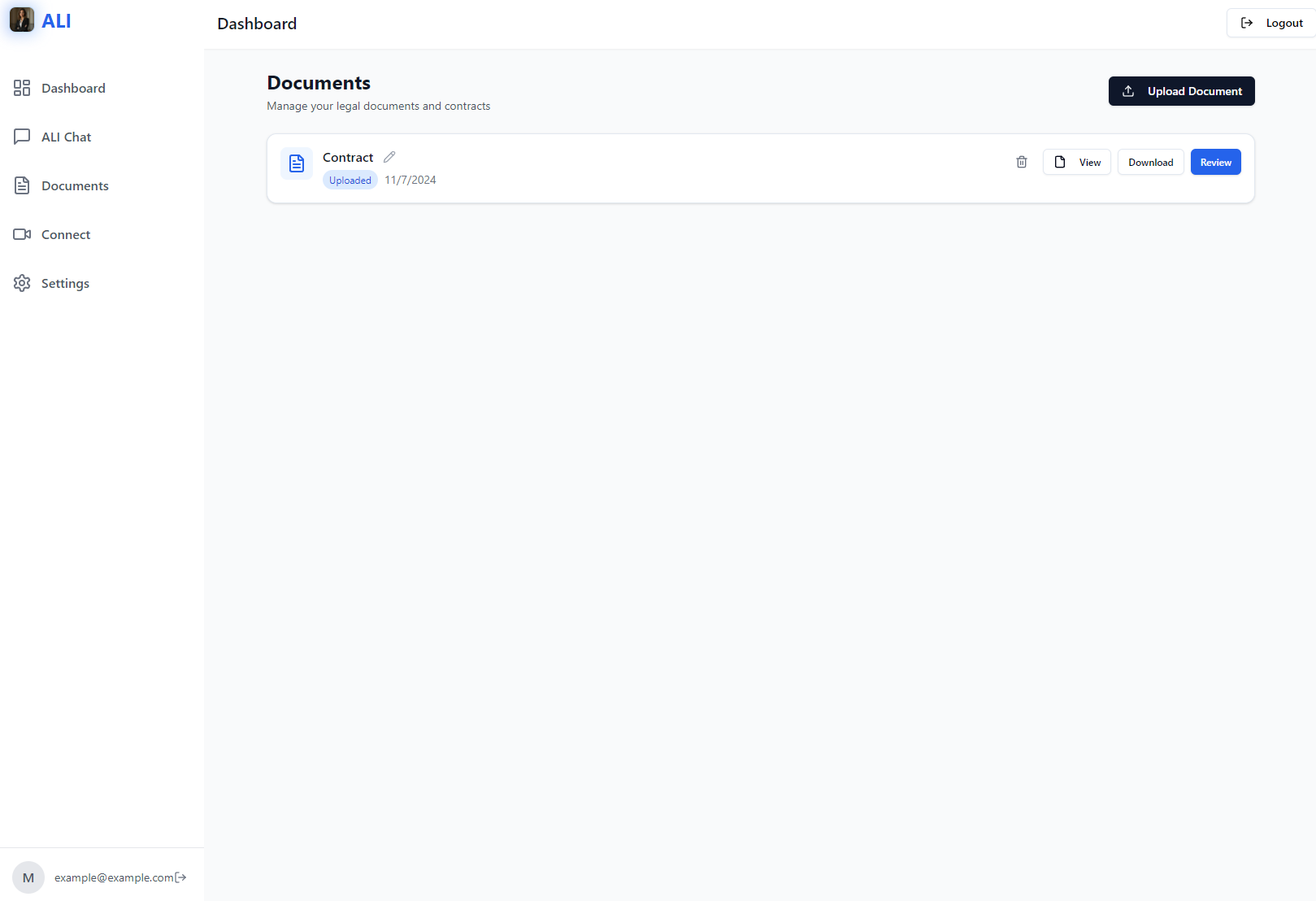Click the M user avatar

(28, 877)
